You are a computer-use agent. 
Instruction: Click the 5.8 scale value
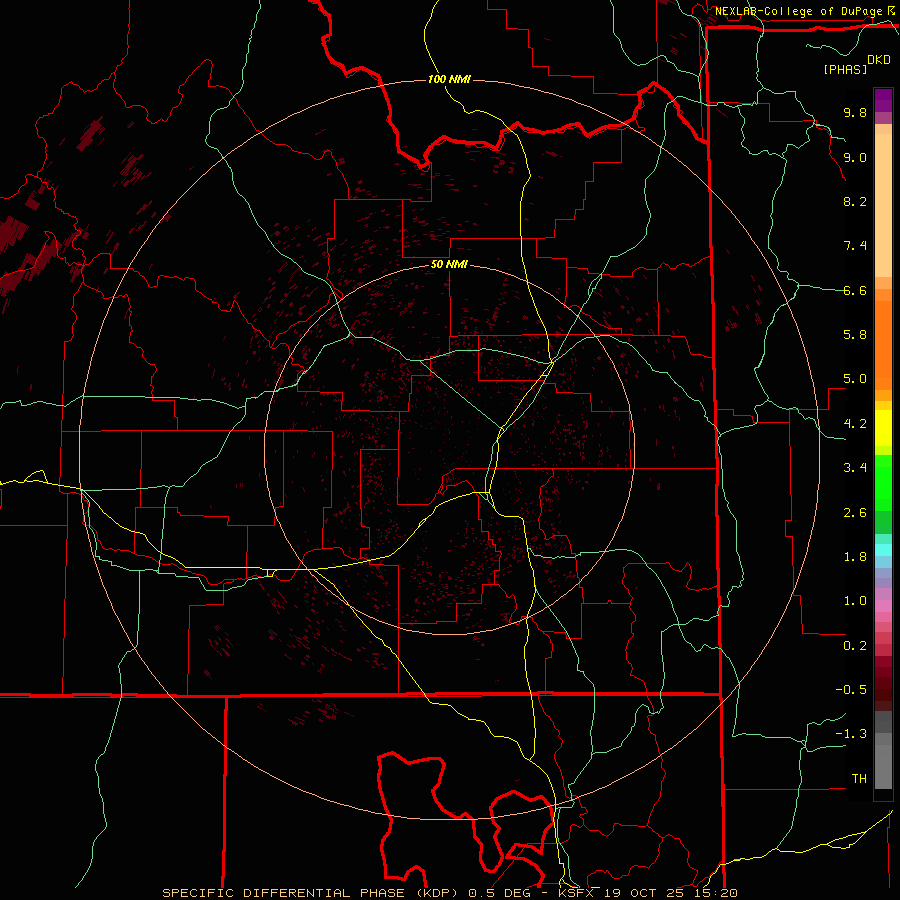click(855, 335)
